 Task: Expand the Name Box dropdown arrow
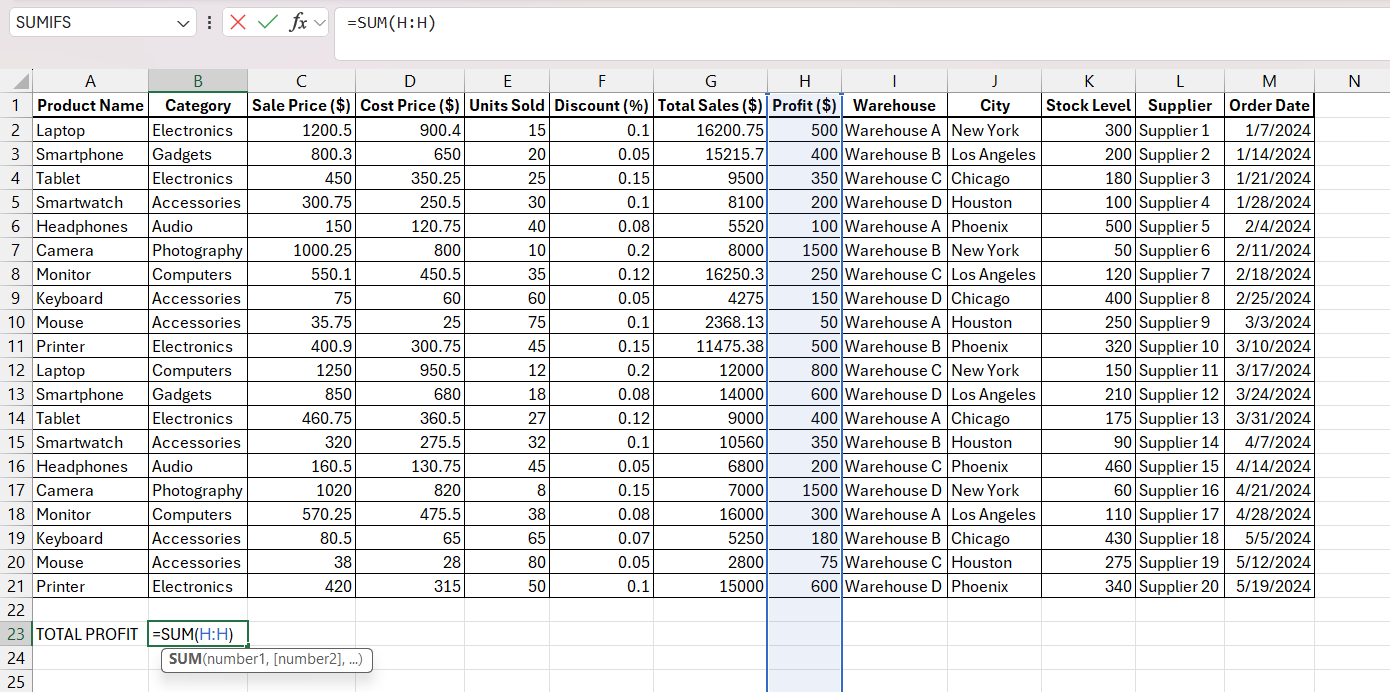pos(184,22)
